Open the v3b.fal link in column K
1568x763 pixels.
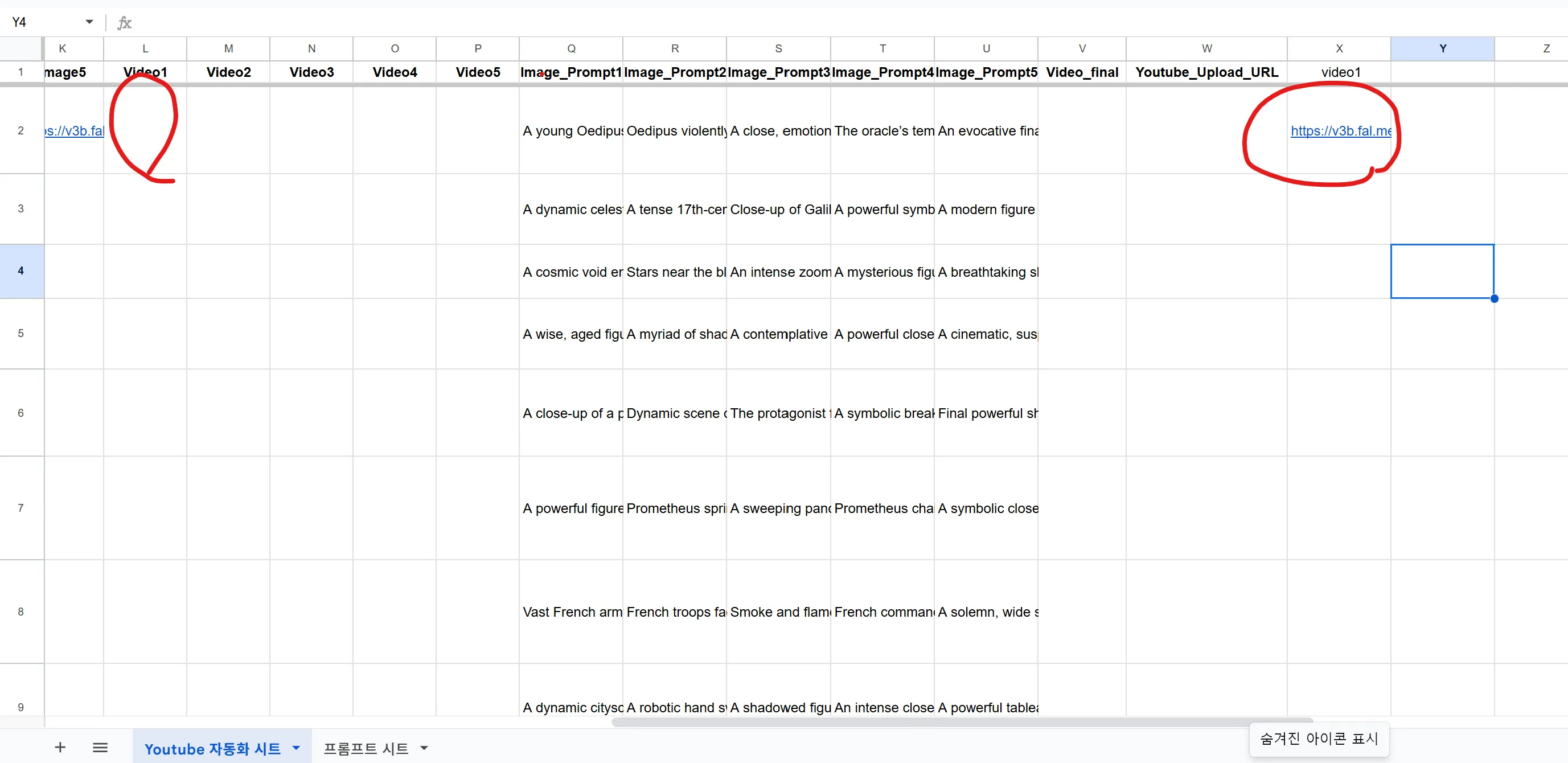coord(75,130)
